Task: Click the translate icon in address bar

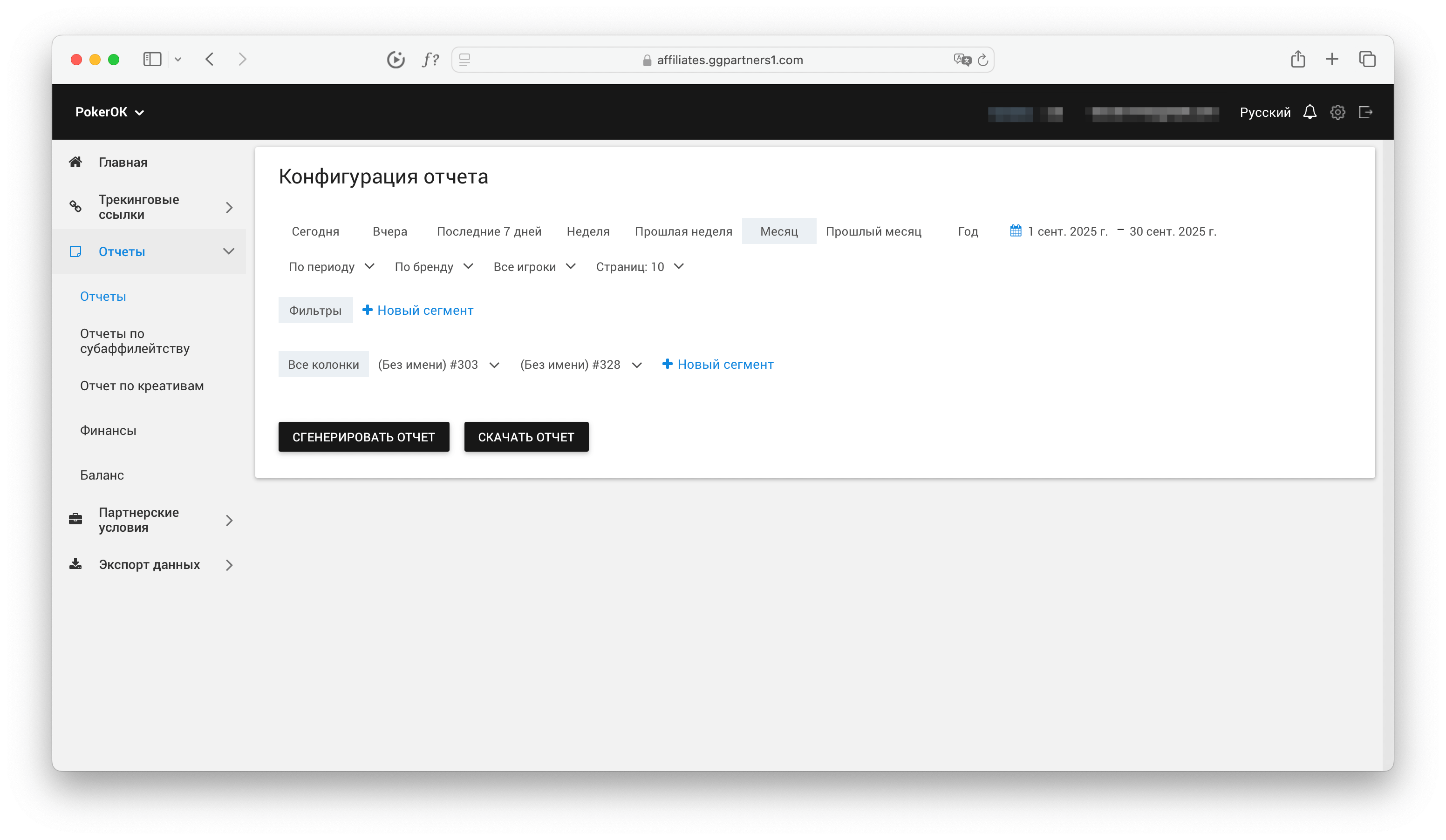Action: click(x=962, y=60)
